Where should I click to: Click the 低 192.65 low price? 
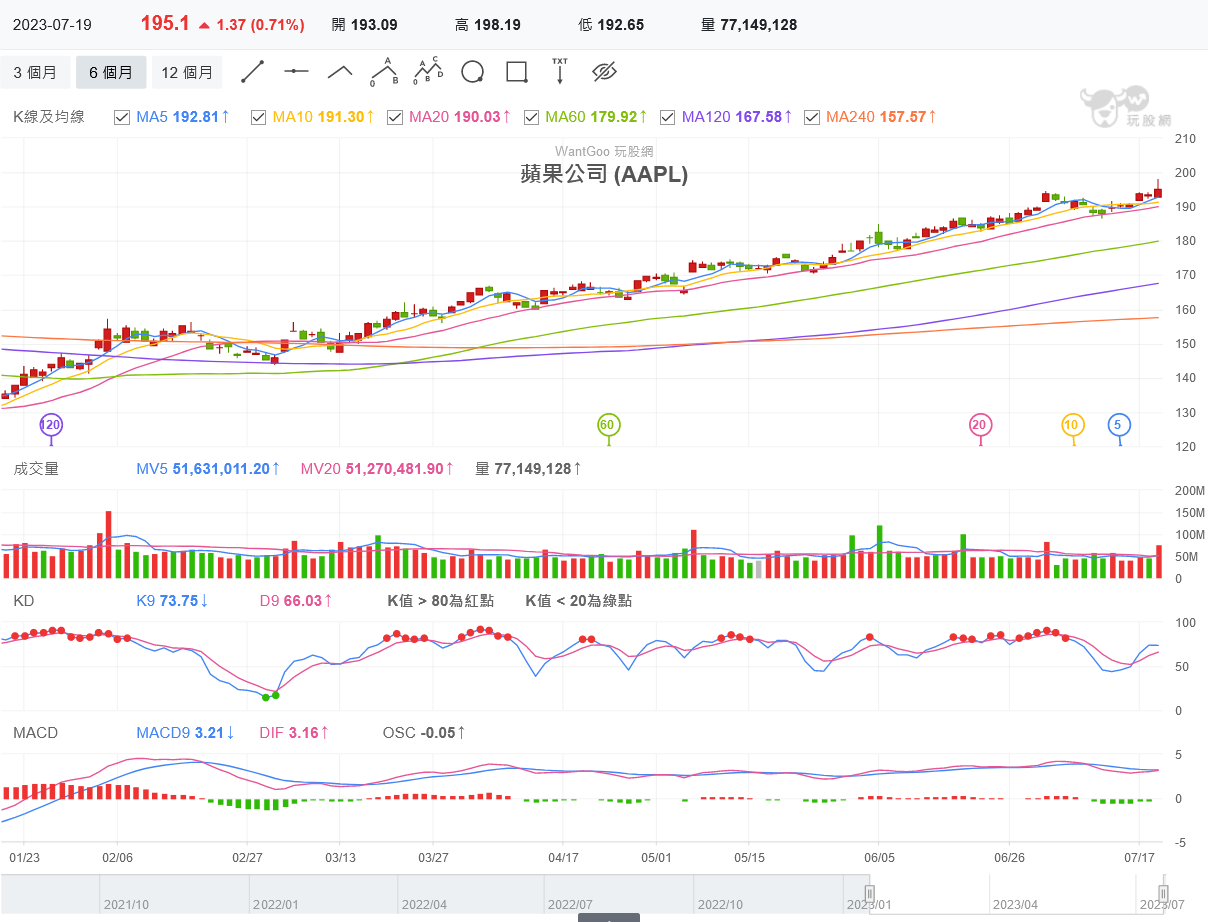coord(612,25)
